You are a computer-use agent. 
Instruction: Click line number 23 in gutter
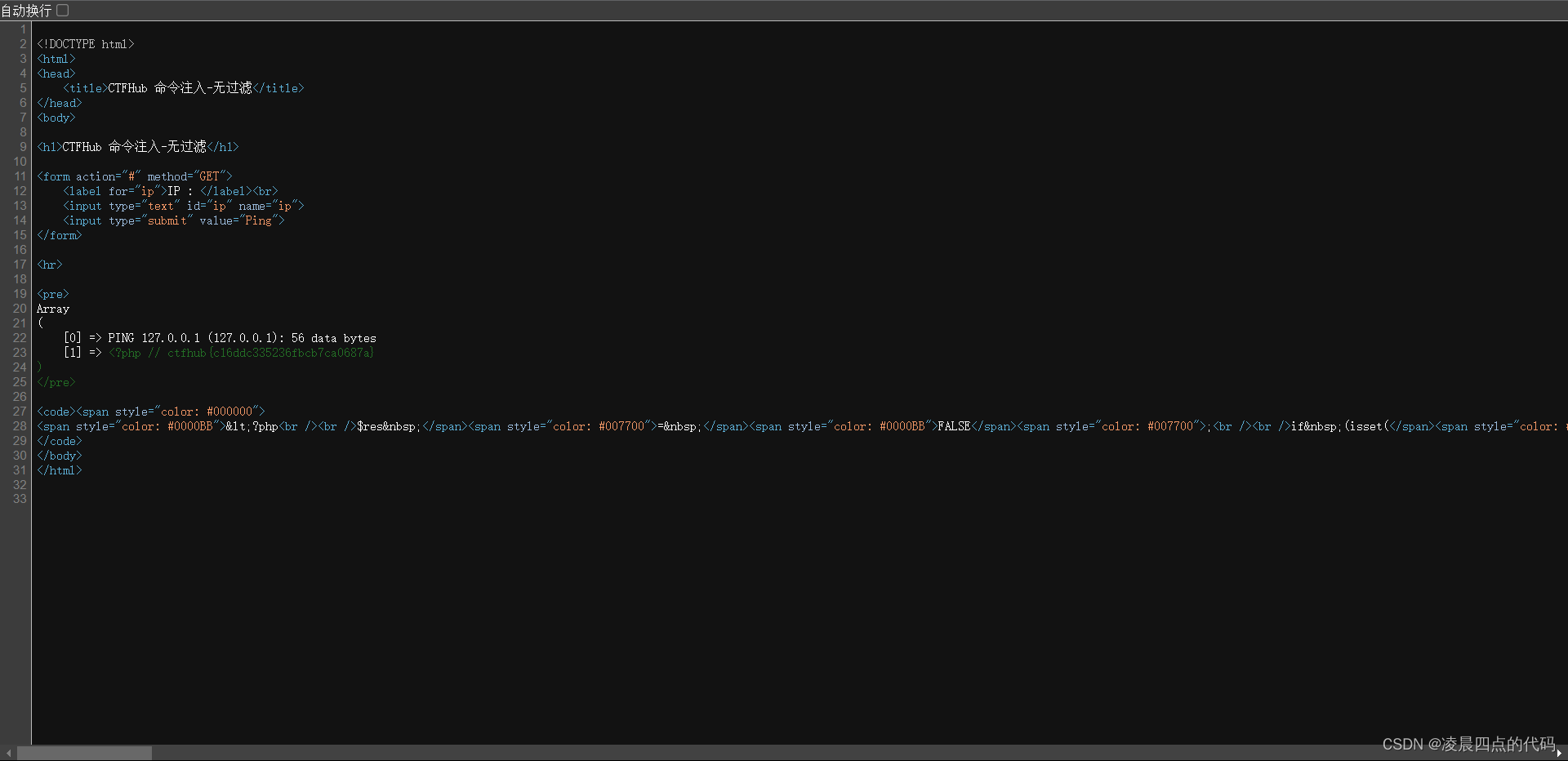[20, 353]
